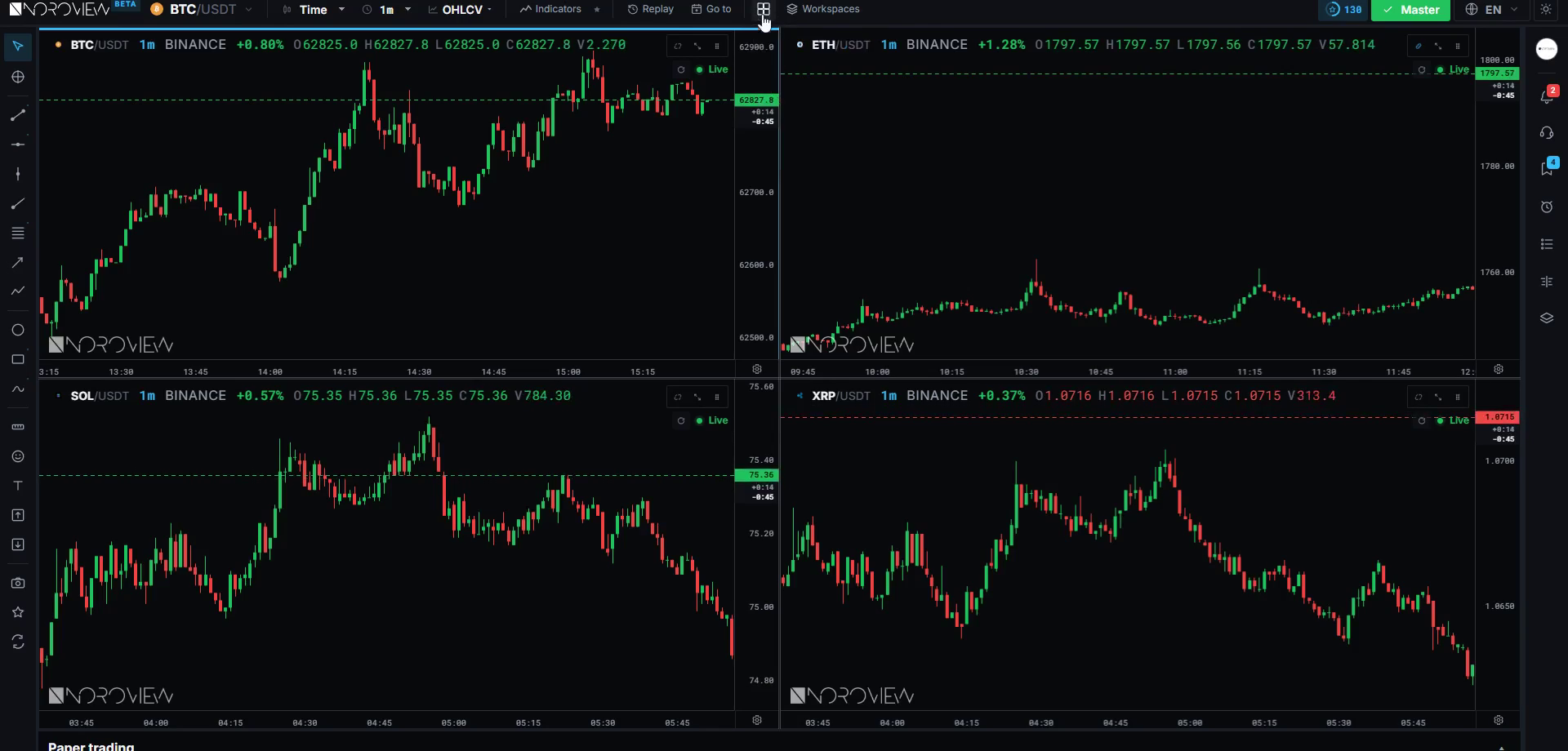1568x751 pixels.
Task: Expand the OHLCV dropdown
Action: coord(460,10)
